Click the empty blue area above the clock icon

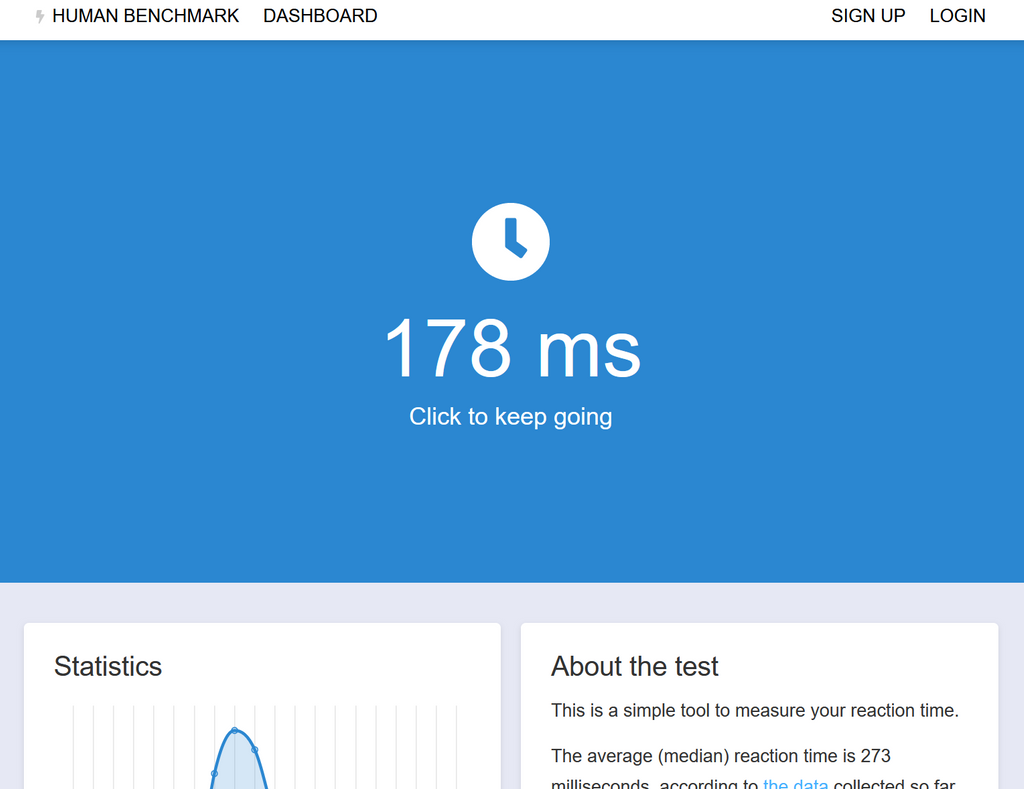510,120
